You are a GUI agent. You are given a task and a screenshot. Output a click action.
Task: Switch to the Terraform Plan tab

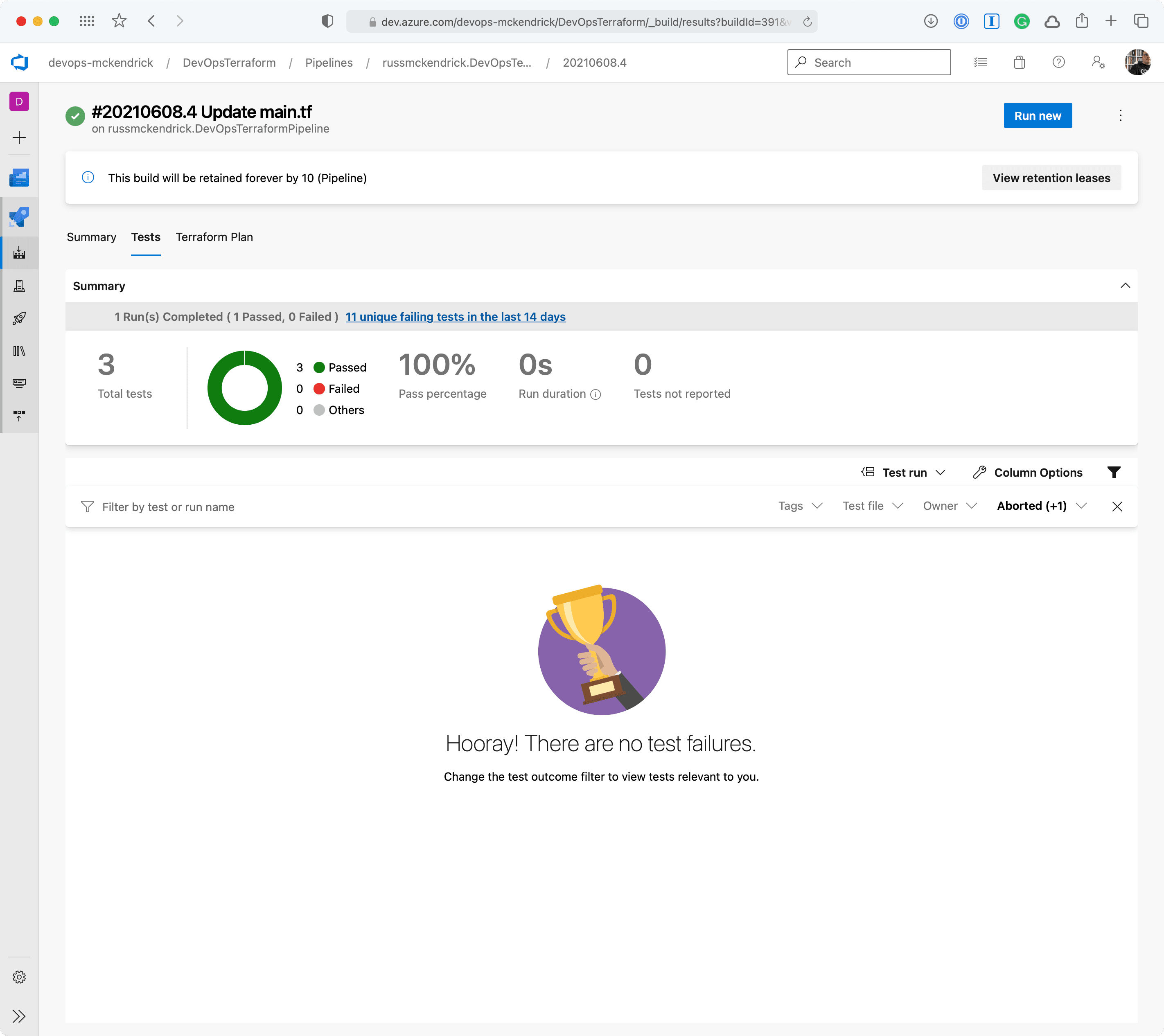[x=214, y=237]
